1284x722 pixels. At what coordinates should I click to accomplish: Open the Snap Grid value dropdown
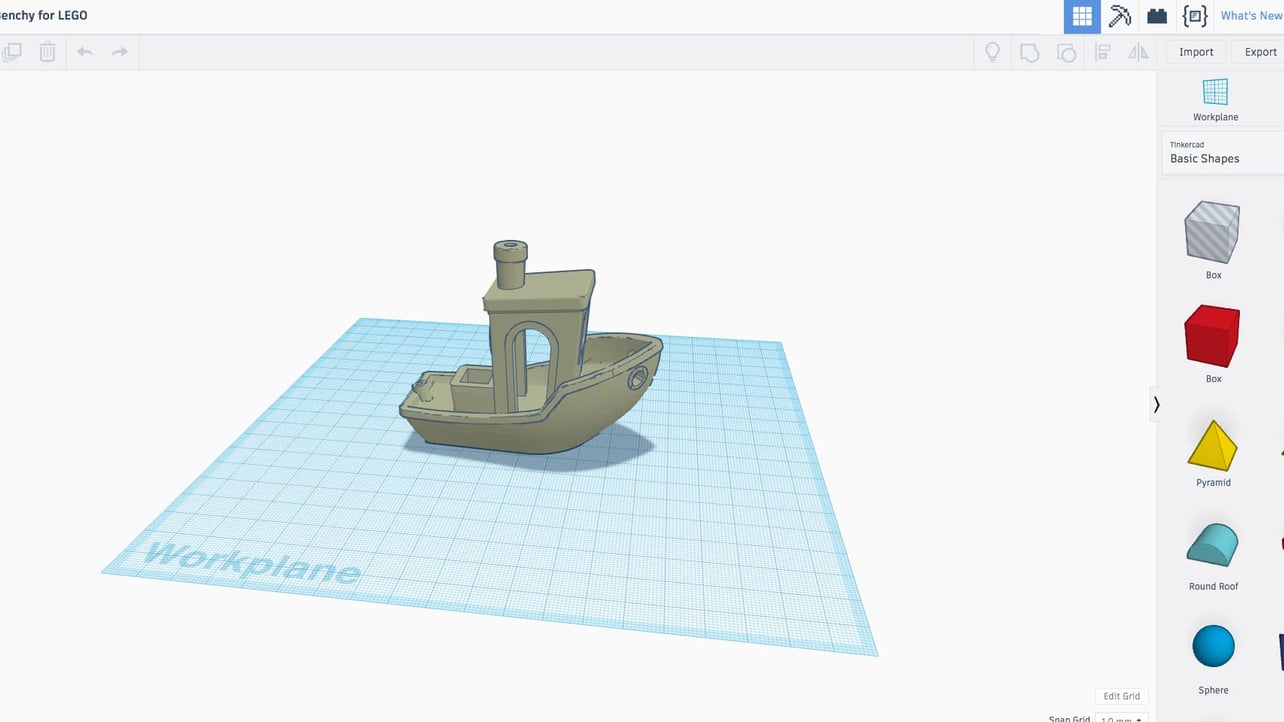(1122, 719)
